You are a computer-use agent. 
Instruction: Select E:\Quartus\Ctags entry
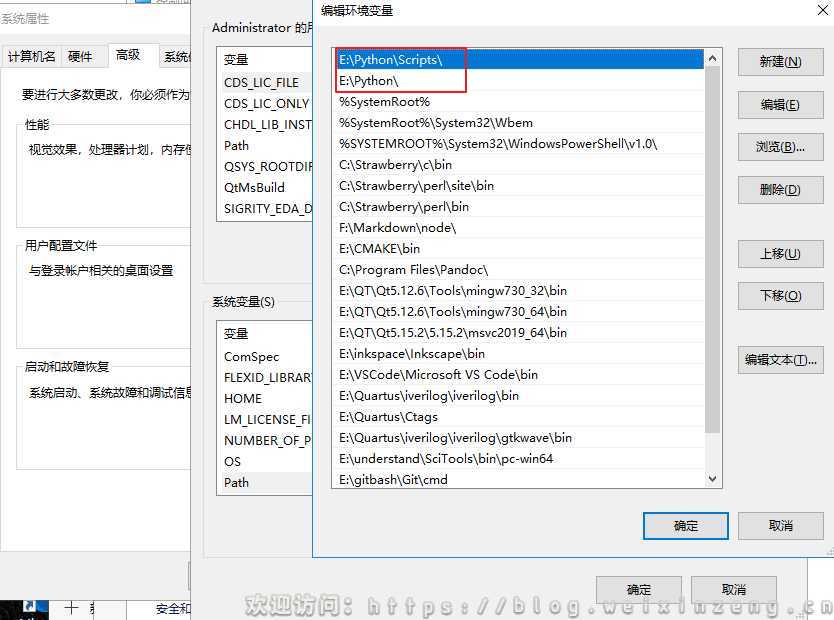coord(519,417)
